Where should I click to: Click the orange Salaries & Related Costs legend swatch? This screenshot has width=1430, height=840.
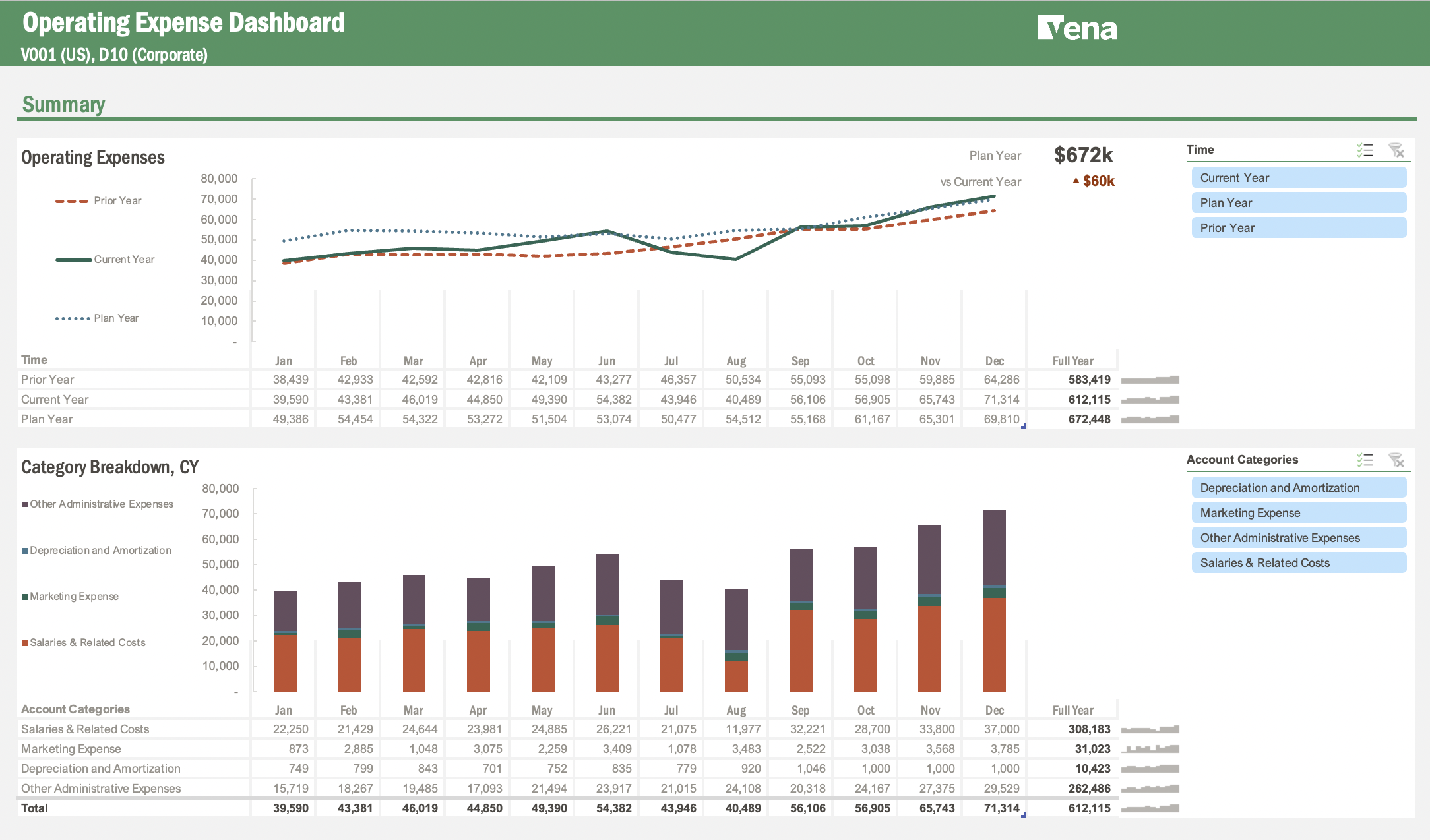pos(26,642)
